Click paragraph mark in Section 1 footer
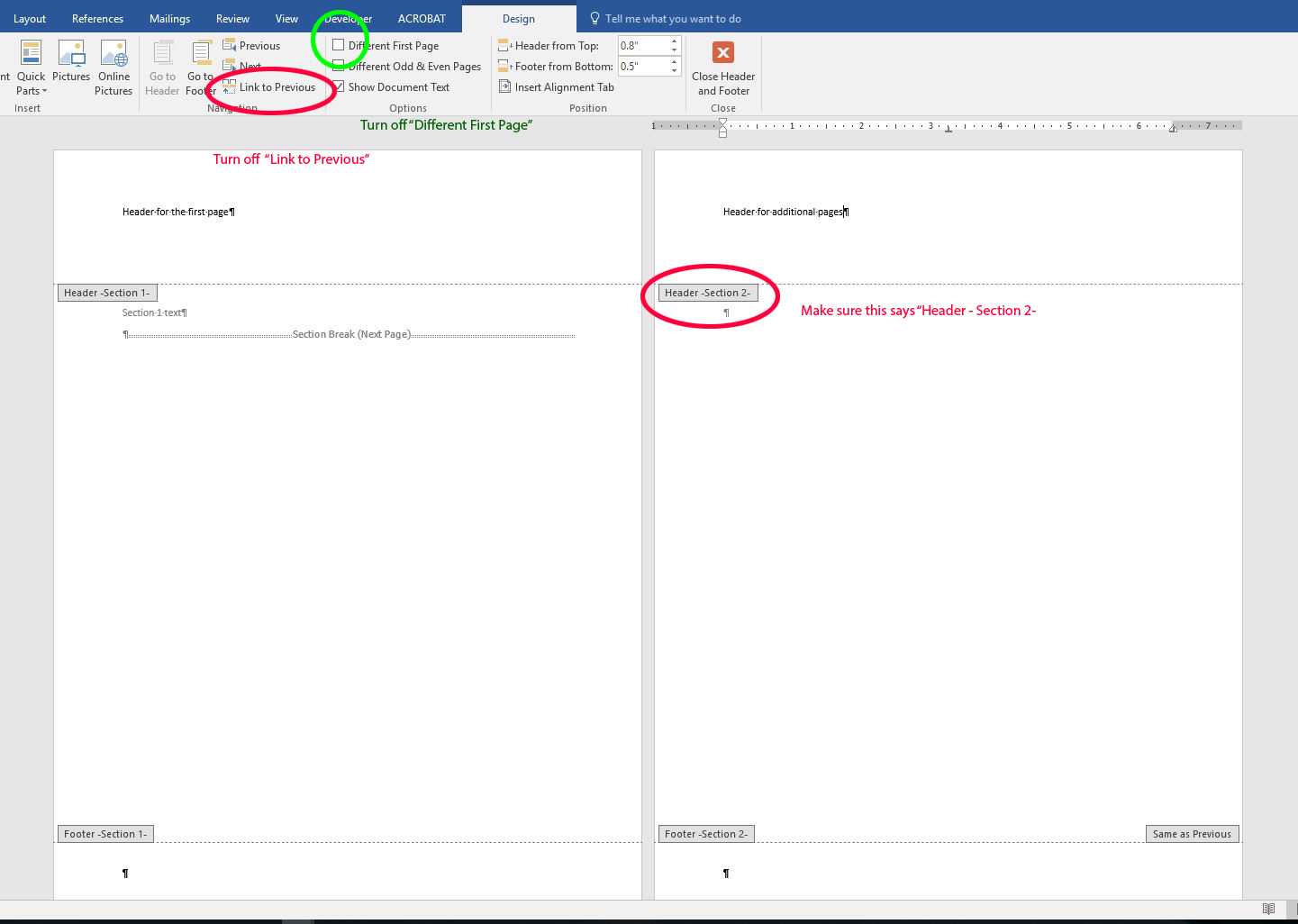 tap(125, 873)
